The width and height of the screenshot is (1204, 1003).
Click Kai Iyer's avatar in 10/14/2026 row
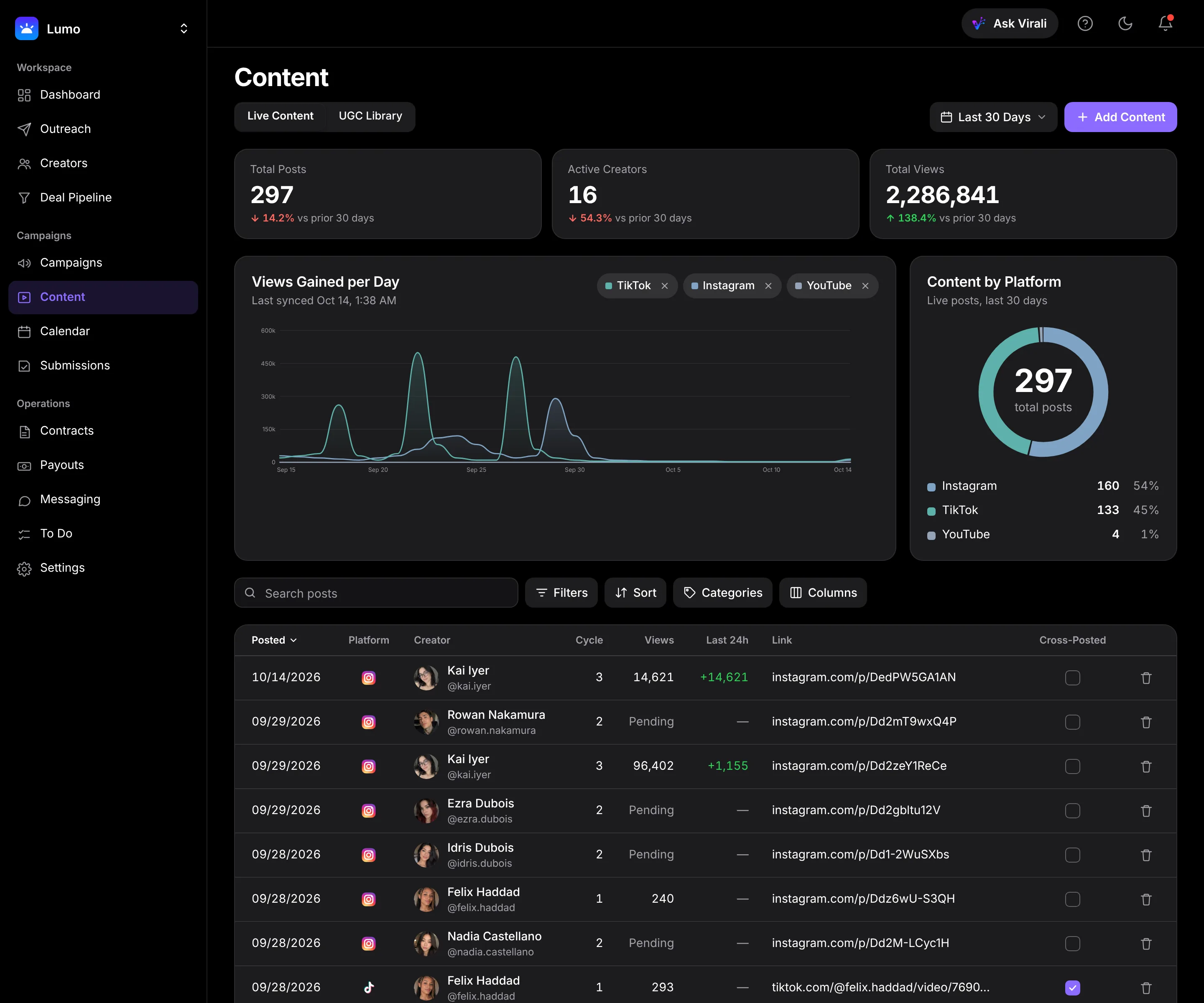click(426, 678)
